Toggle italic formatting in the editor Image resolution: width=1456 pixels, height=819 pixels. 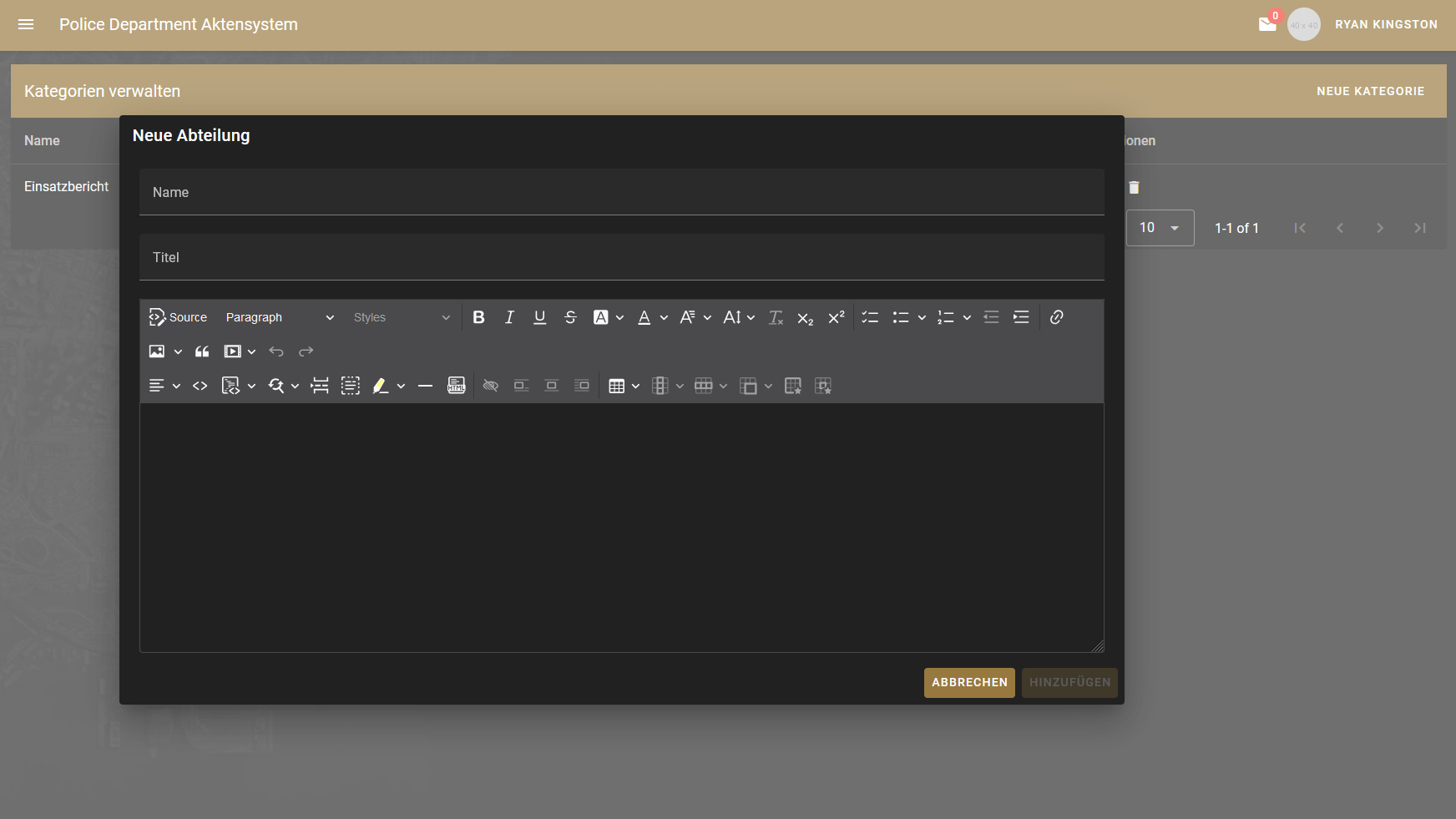pyautogui.click(x=509, y=317)
